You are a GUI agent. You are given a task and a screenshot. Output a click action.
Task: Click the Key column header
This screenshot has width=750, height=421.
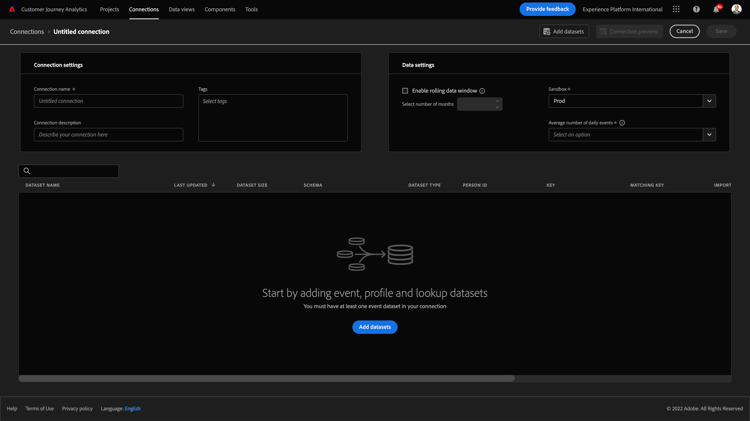(551, 185)
